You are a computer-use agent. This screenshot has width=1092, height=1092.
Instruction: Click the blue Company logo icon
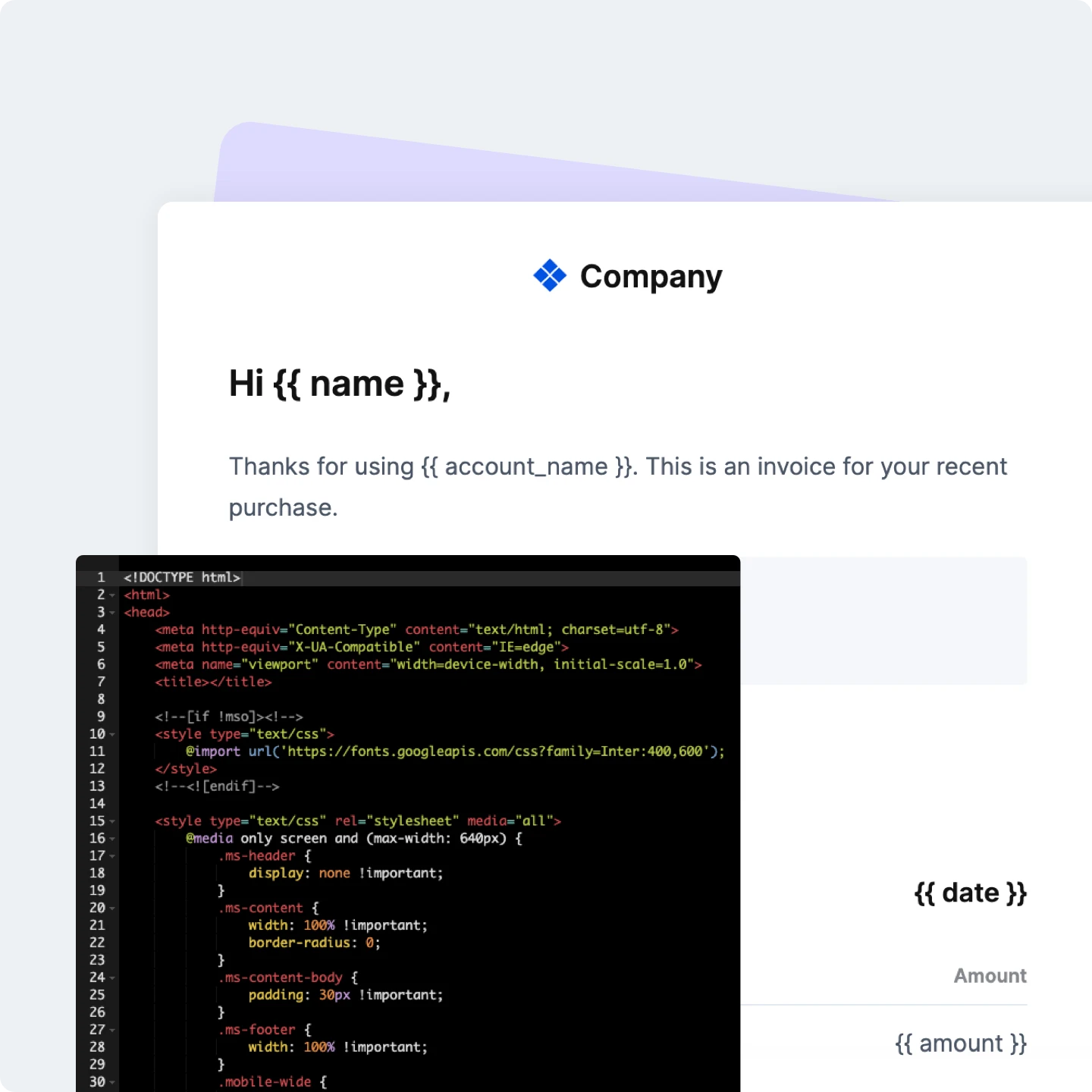coord(550,275)
